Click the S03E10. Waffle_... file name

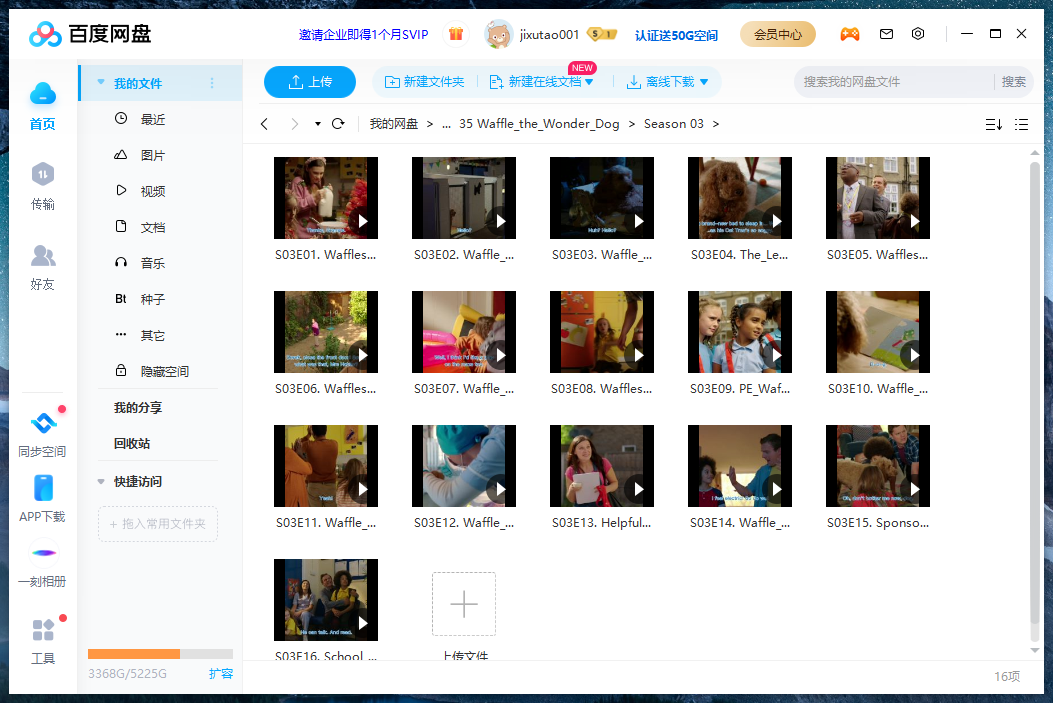(878, 389)
